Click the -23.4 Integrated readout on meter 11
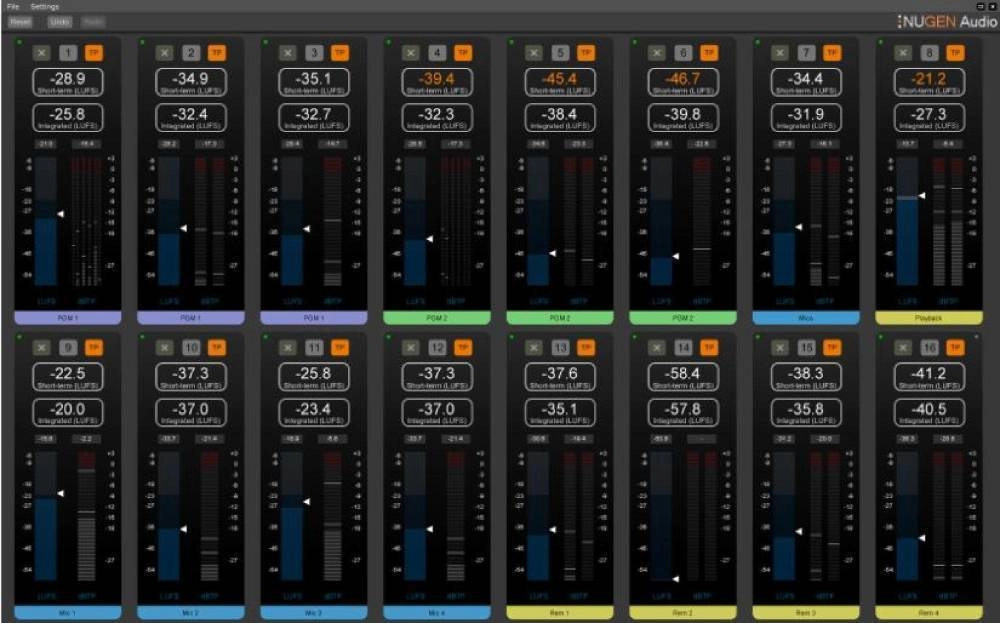The image size is (1000, 623). pos(314,412)
